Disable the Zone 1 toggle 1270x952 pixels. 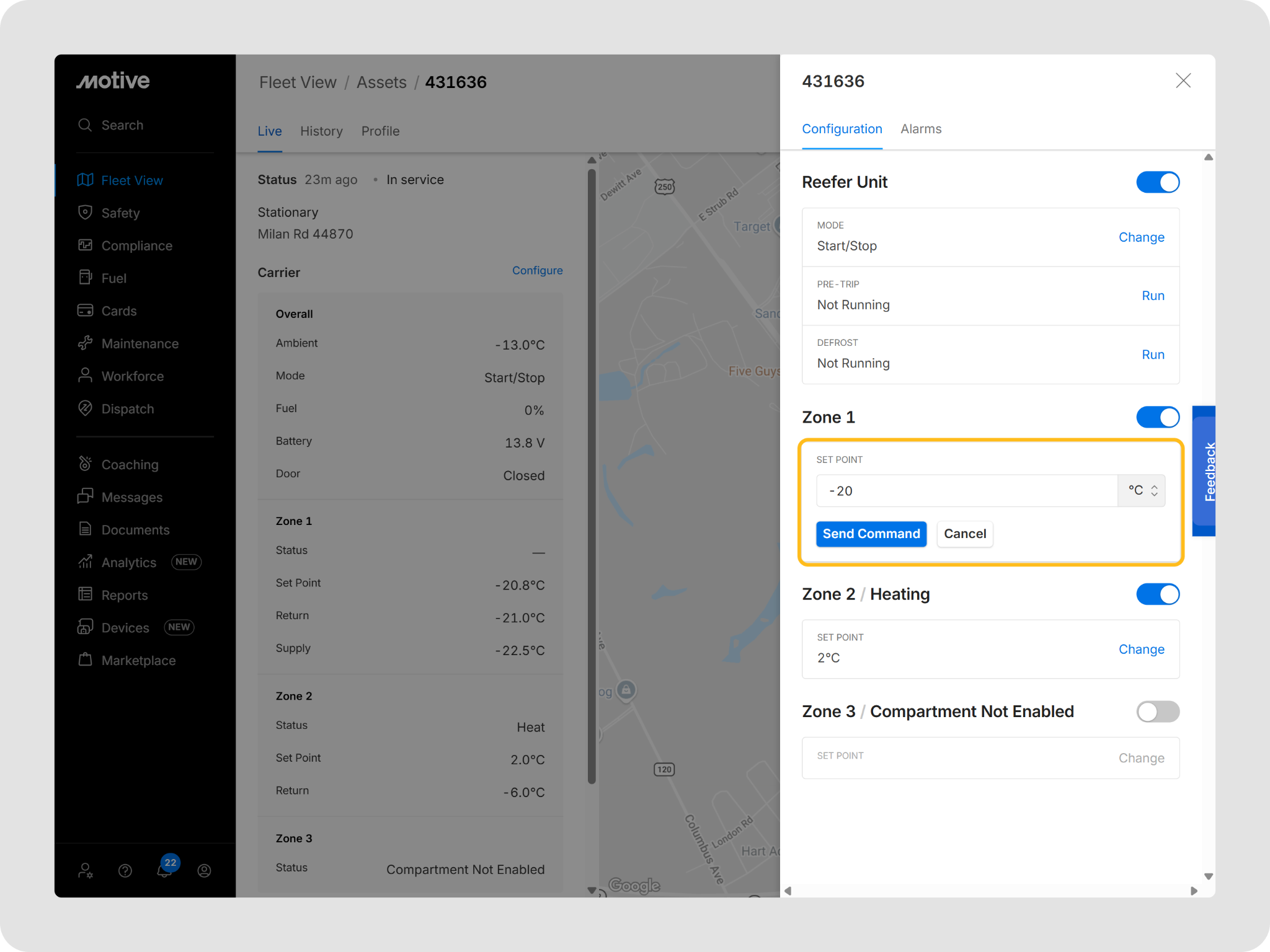pyautogui.click(x=1157, y=417)
